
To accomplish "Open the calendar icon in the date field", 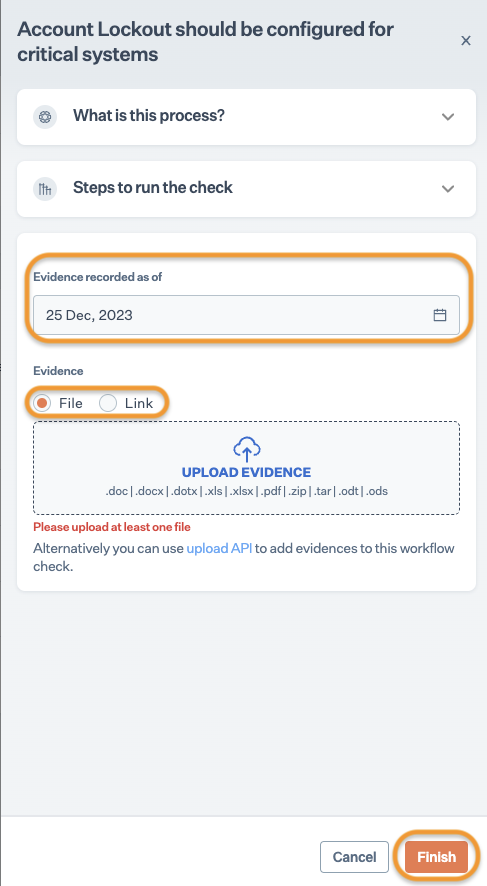I will coord(440,315).
